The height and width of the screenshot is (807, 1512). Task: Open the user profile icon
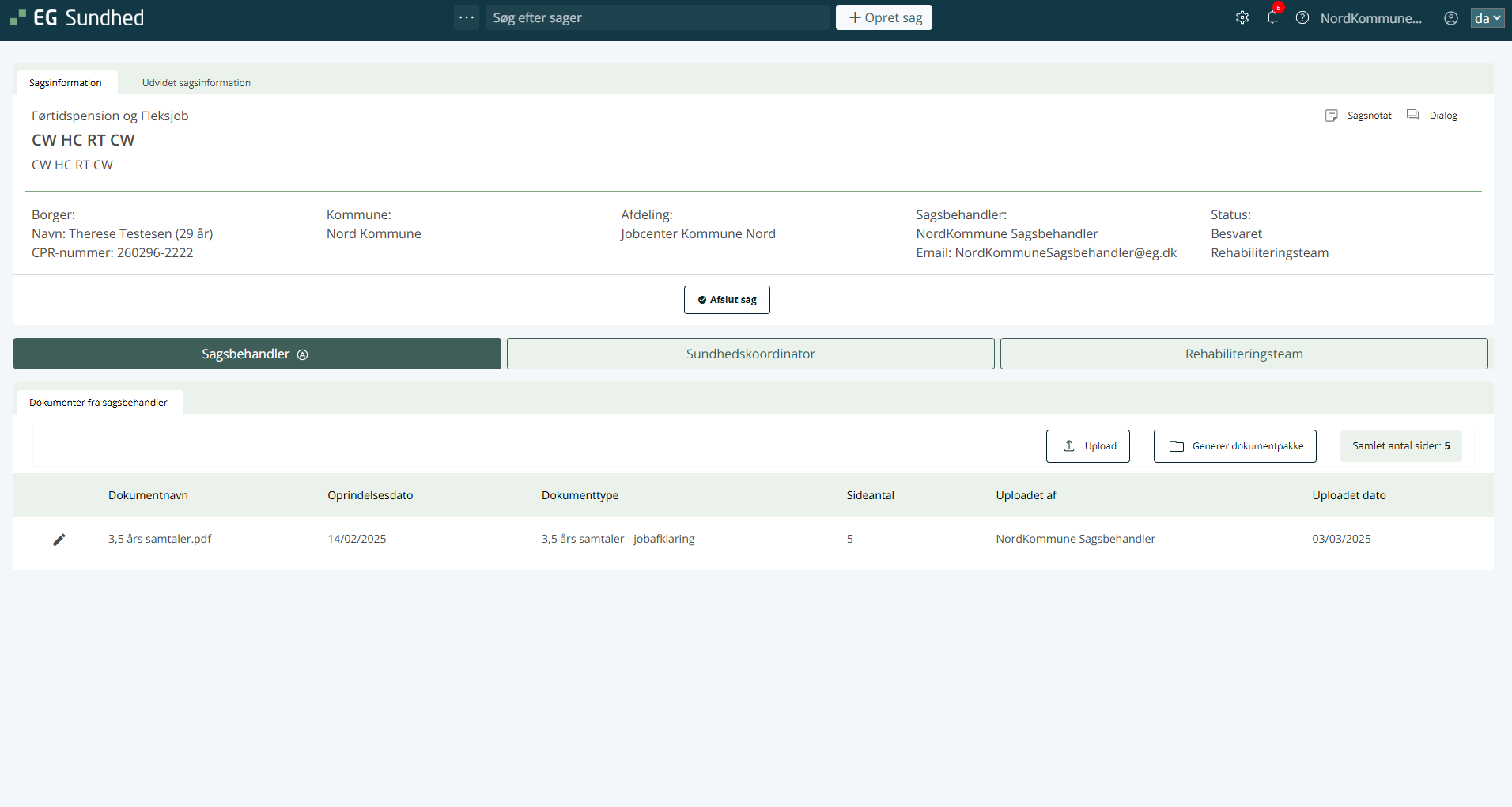click(1450, 17)
